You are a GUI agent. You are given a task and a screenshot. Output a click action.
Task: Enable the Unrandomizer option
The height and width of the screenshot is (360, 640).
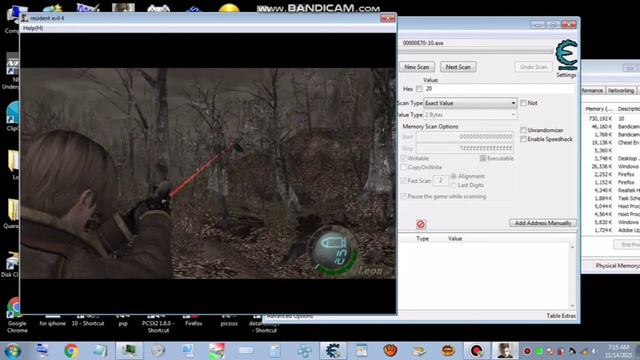[x=523, y=130]
